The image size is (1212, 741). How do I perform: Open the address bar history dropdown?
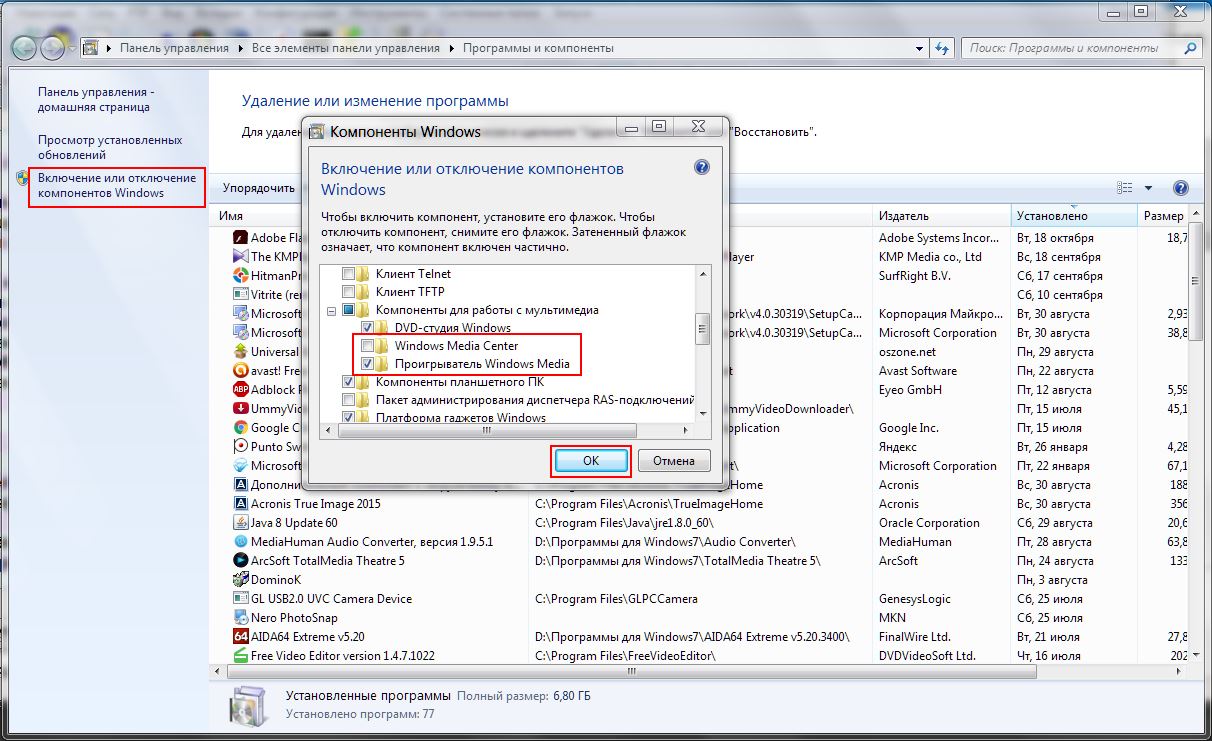click(x=919, y=48)
